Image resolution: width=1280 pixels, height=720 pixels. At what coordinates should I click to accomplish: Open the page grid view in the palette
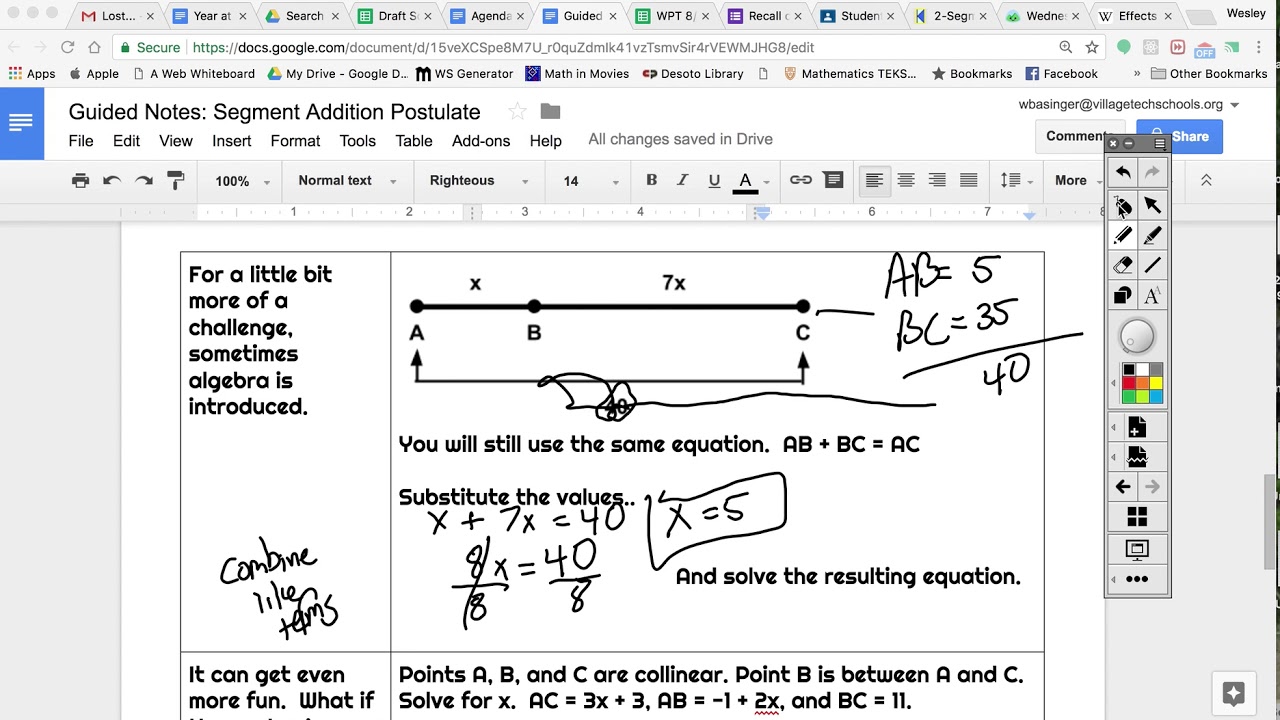[x=1137, y=517]
